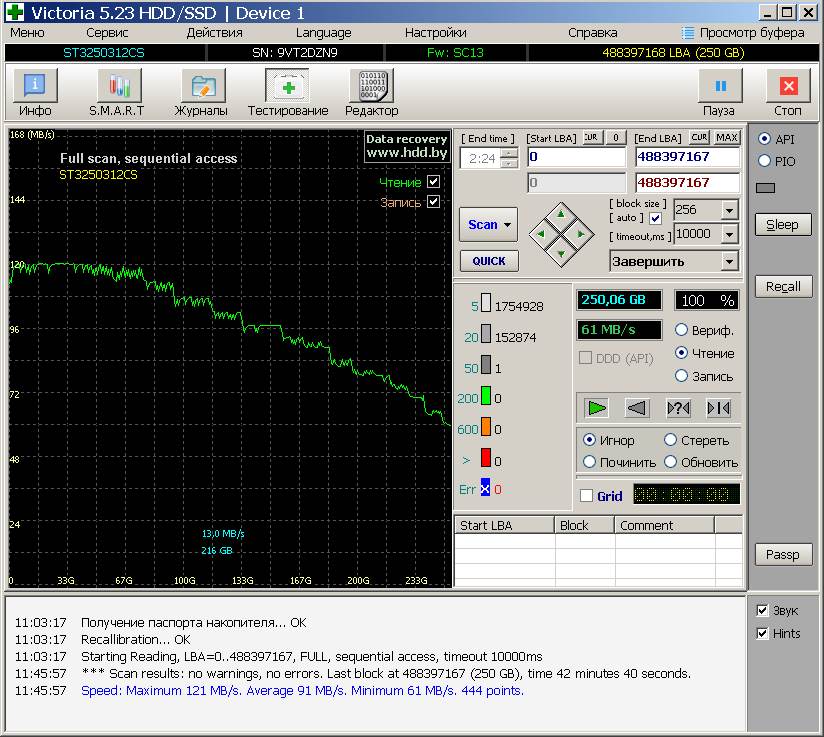The image size is (824, 737).
Task: Open the Журналы logs section
Action: coord(201,93)
